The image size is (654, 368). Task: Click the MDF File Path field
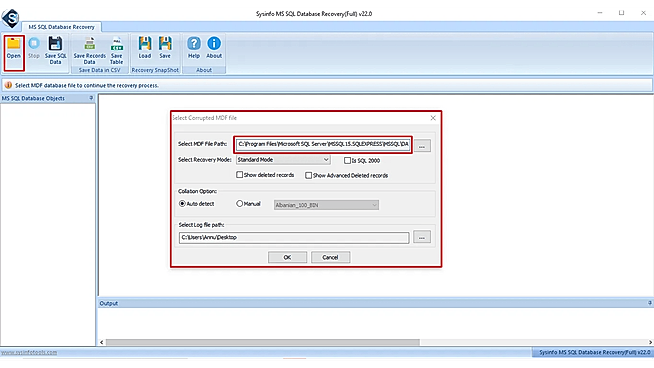click(323, 144)
